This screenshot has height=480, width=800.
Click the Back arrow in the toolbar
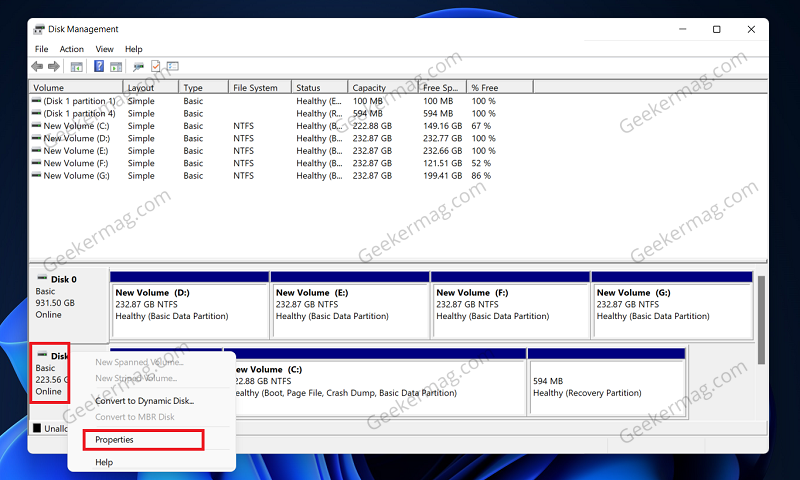click(37, 66)
